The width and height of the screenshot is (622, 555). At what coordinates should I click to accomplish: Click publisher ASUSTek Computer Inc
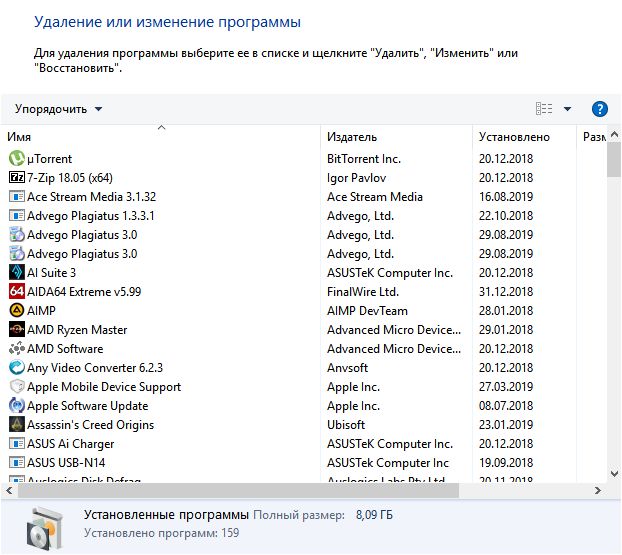tap(388, 463)
